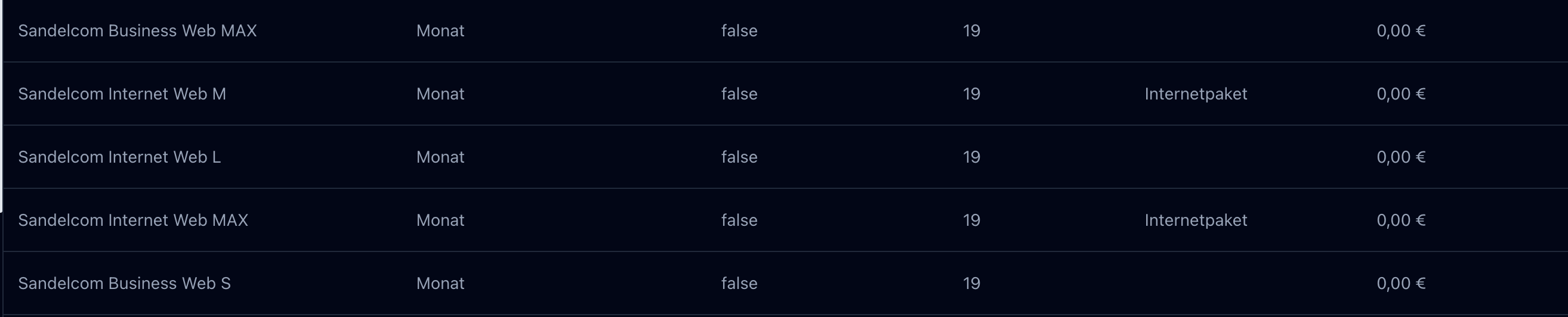This screenshot has height=317, width=1568.
Task: Select Internetpaket for Internet Web MAX
Action: click(1196, 220)
